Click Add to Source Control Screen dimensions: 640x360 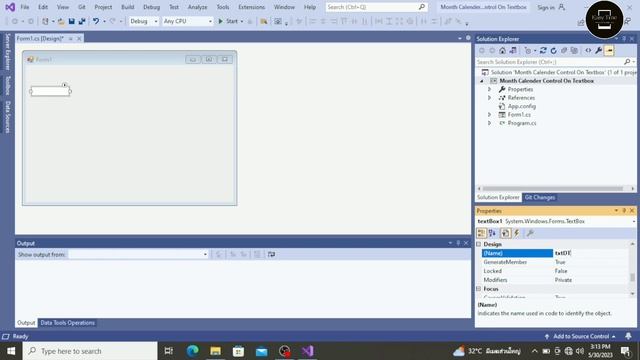pos(580,336)
